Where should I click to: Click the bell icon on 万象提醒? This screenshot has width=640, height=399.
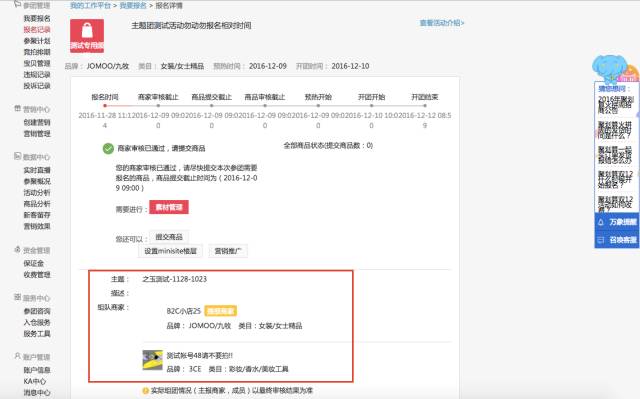tap(601, 222)
